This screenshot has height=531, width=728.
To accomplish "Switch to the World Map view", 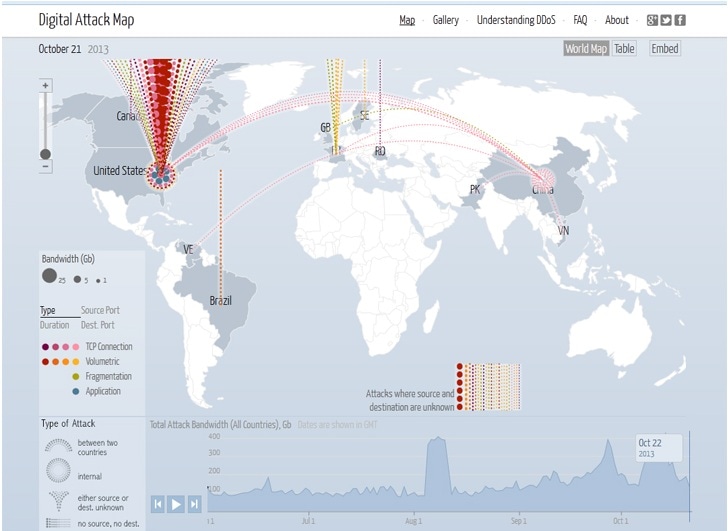I will tap(585, 49).
